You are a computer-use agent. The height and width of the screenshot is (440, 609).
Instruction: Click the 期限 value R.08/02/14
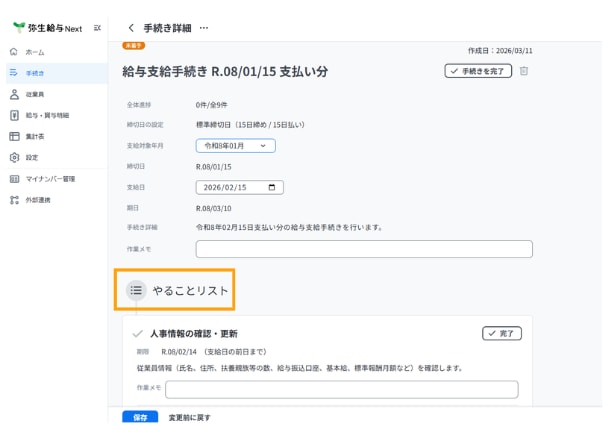179,352
